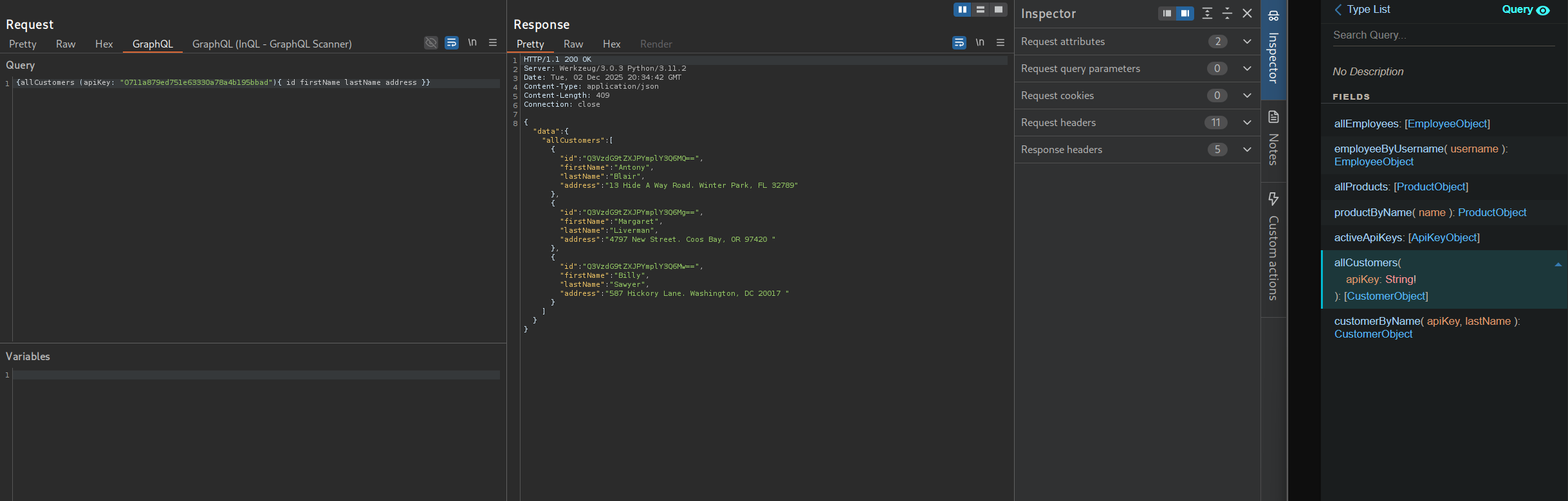1568x501 pixels.
Task: Open the Response Raw tab
Action: [573, 44]
